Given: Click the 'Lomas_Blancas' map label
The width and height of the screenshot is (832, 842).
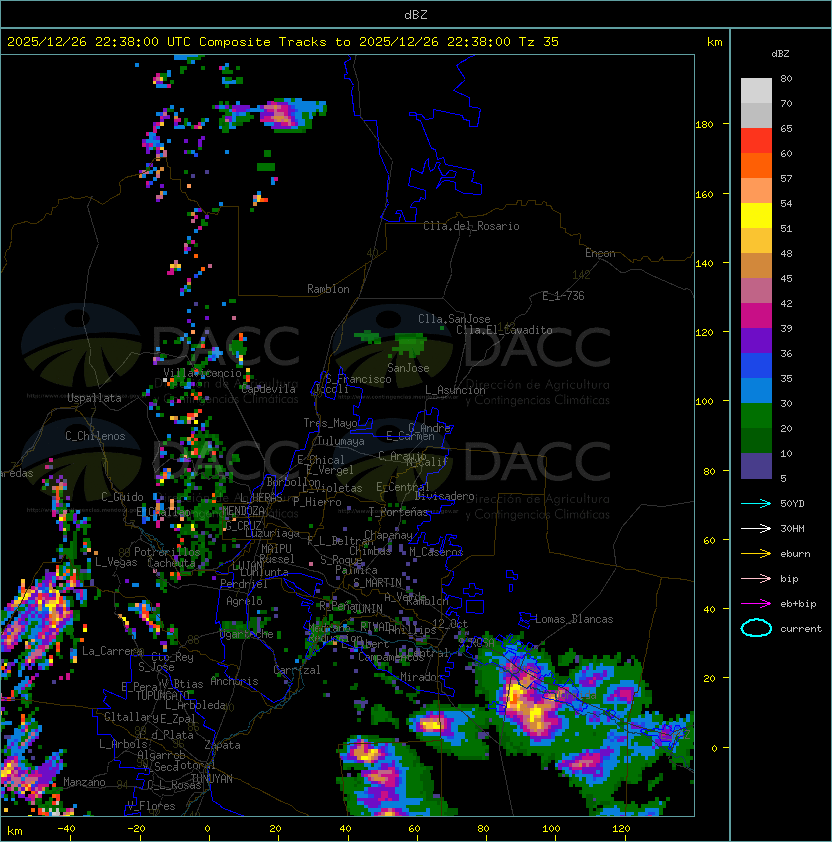Looking at the screenshot, I should click(x=574, y=619).
